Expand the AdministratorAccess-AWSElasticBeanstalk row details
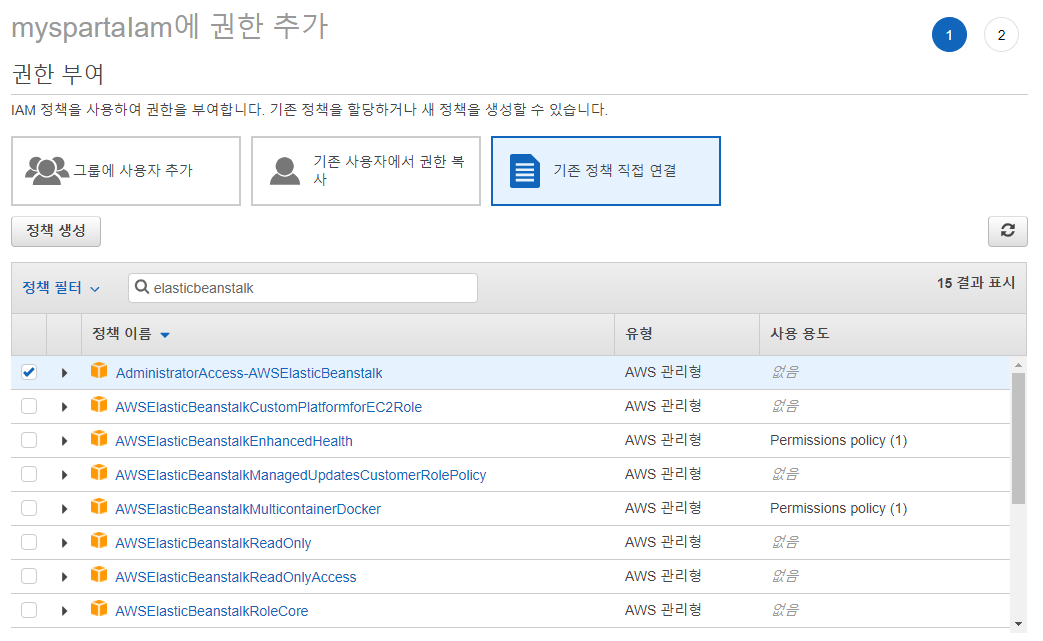 (65, 373)
